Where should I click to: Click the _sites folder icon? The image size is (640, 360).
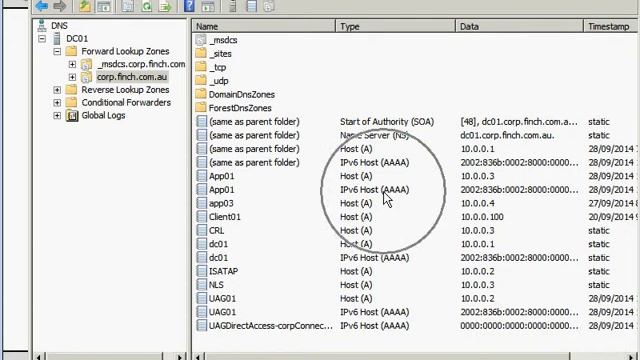pos(200,53)
